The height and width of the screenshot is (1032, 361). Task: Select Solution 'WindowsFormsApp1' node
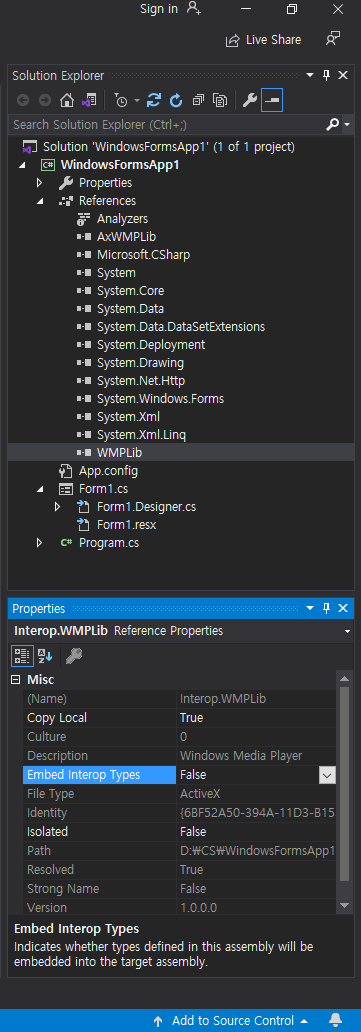coord(169,146)
